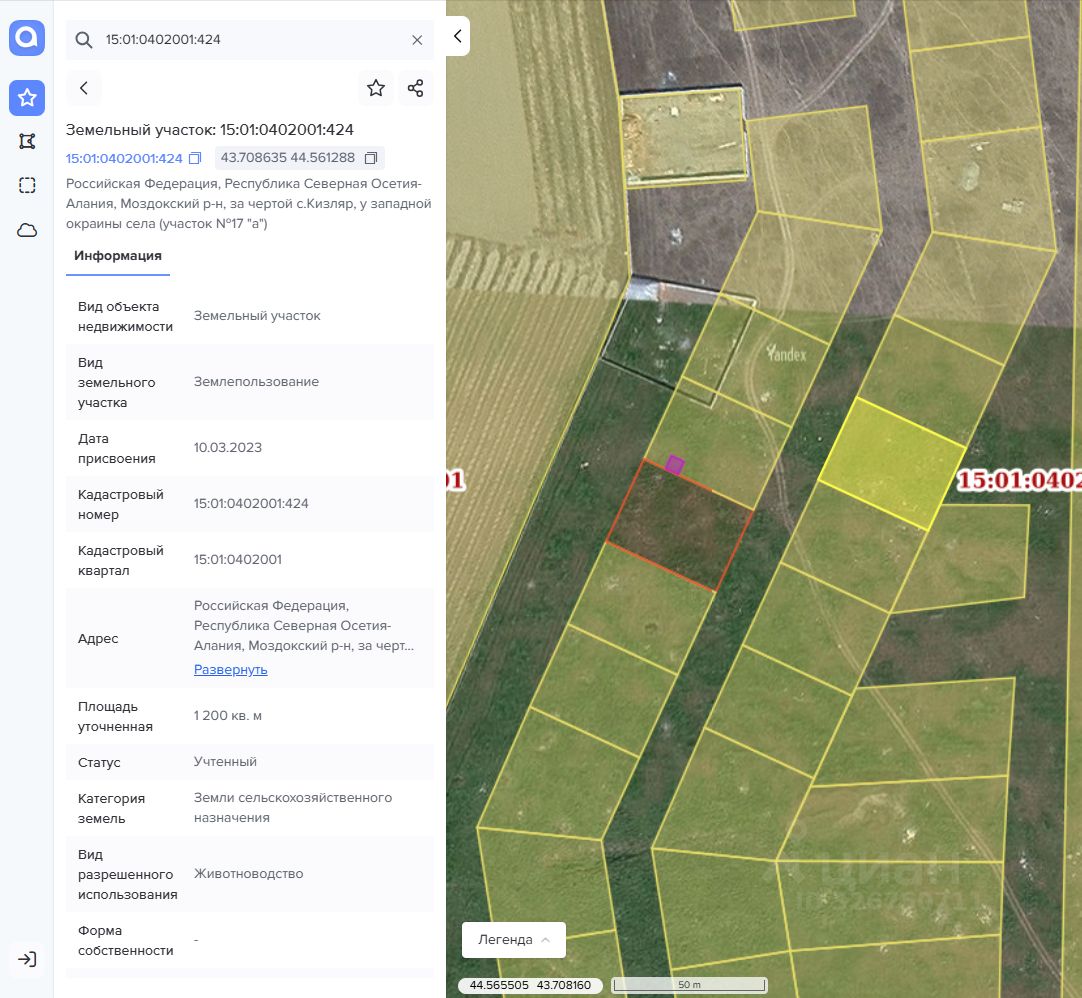Click the pink marker on the map
The width and height of the screenshot is (1082, 998).
click(x=674, y=465)
